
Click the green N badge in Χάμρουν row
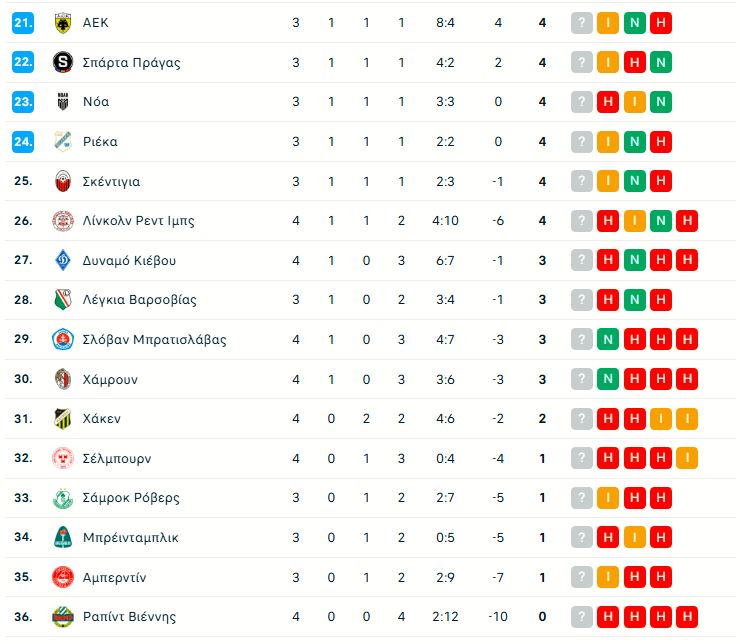[x=608, y=379]
